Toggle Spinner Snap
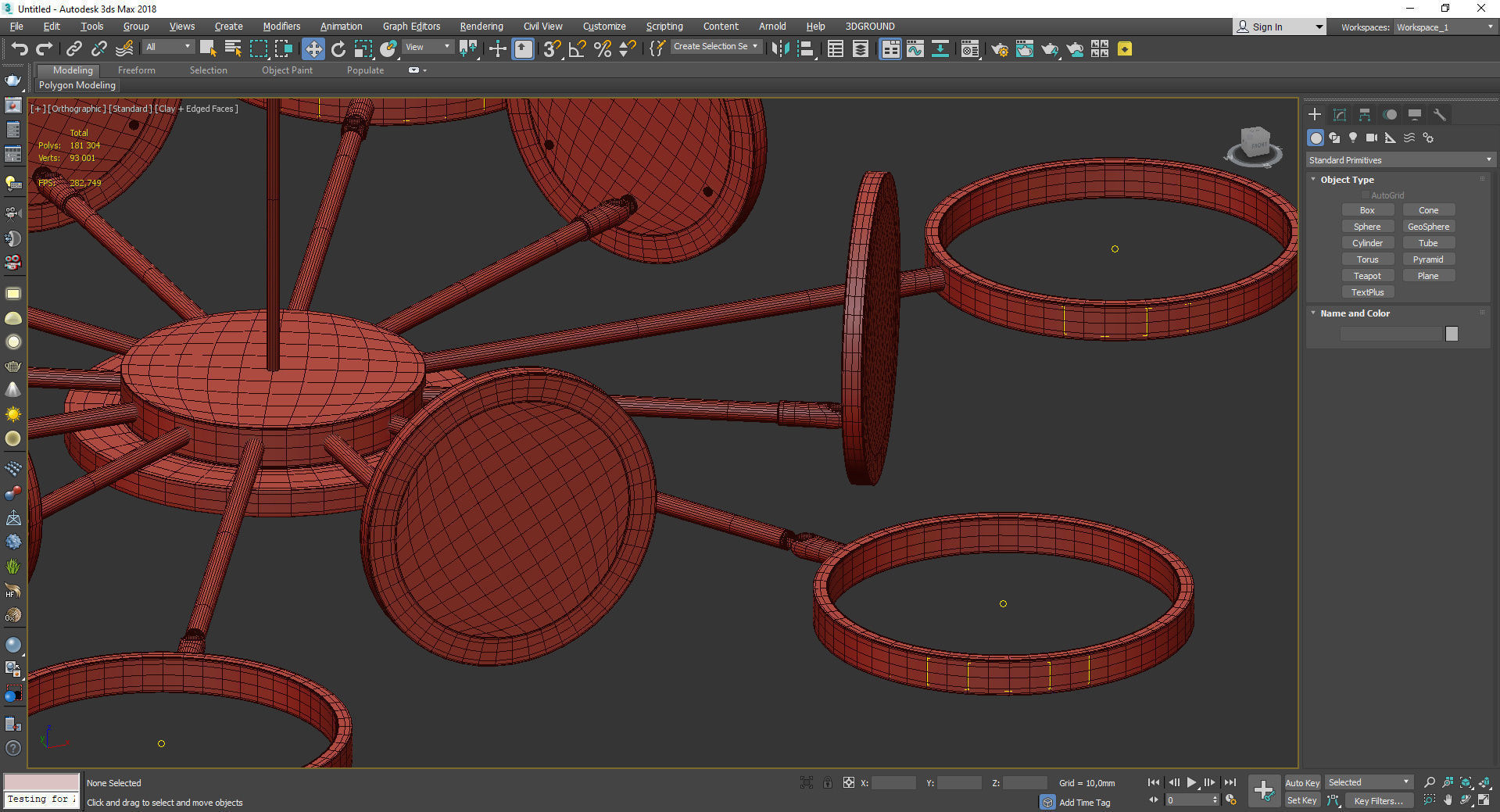 627,49
